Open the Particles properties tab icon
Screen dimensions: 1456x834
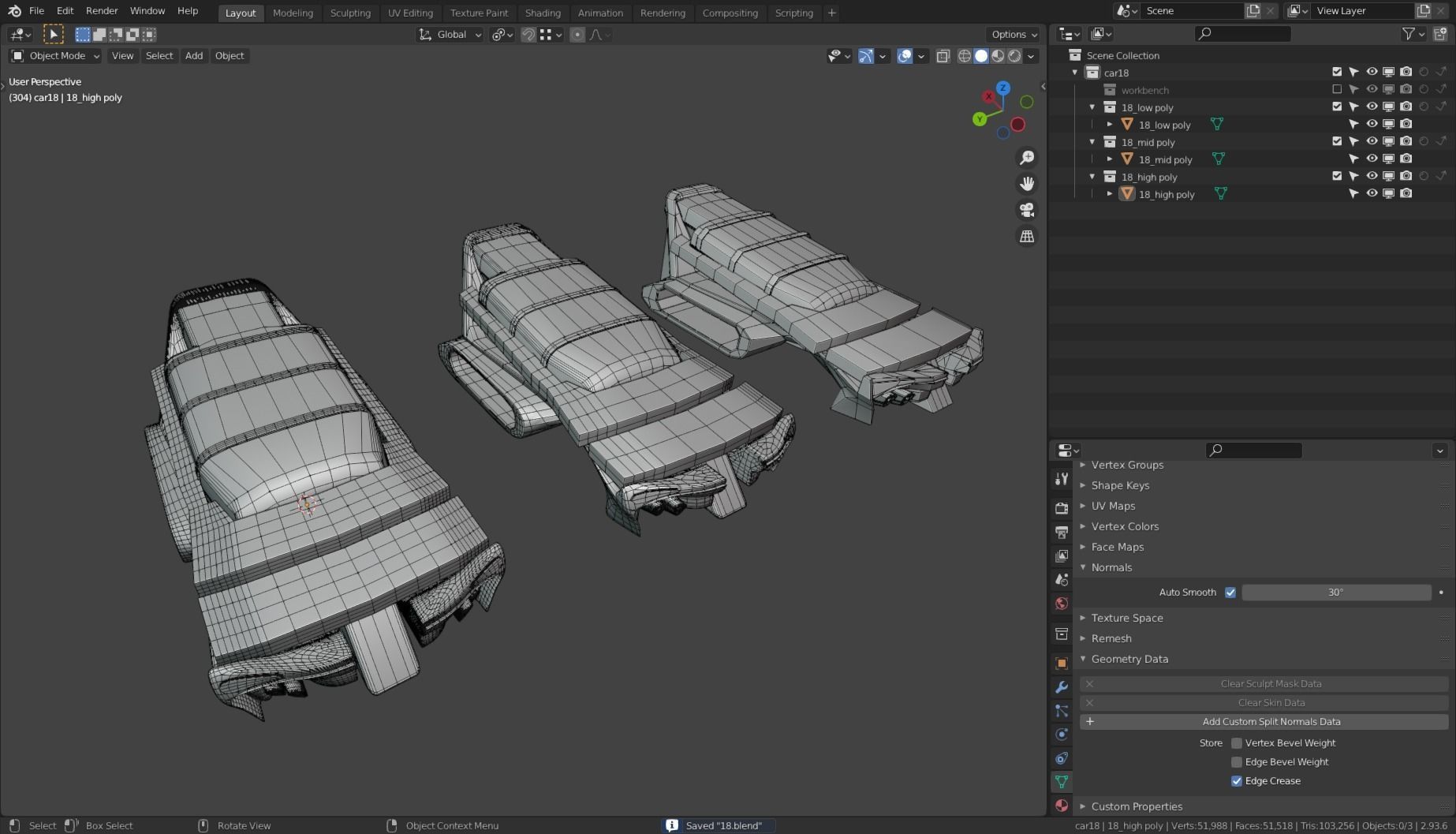point(1062,711)
